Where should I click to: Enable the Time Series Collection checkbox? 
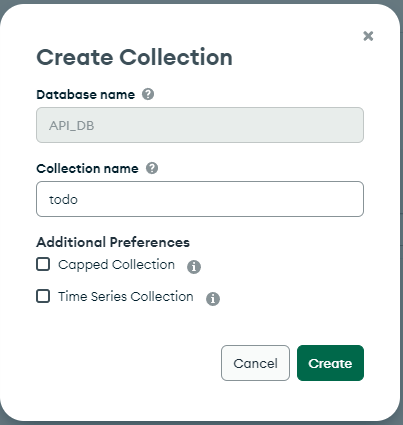pos(43,296)
